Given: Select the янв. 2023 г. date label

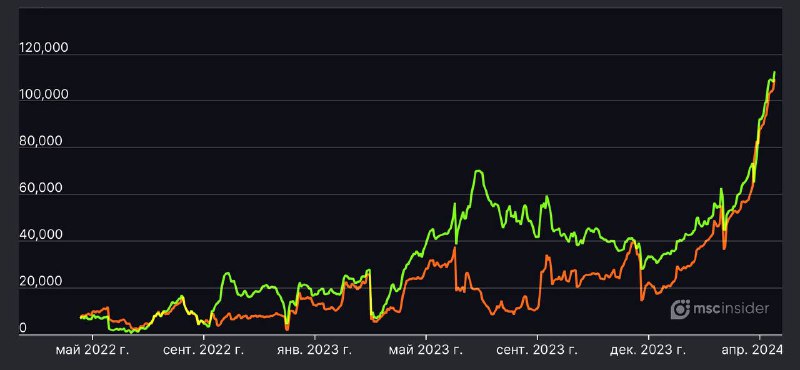Looking at the screenshot, I should pos(315,350).
